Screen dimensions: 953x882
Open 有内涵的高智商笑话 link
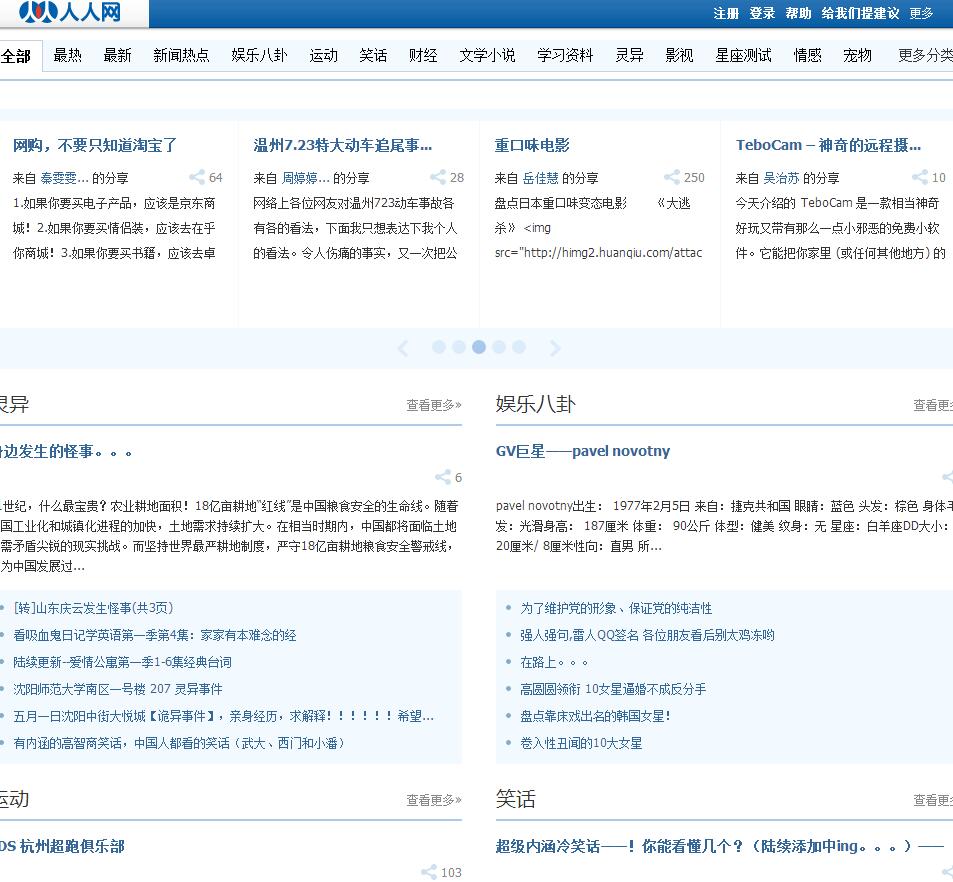tap(179, 743)
